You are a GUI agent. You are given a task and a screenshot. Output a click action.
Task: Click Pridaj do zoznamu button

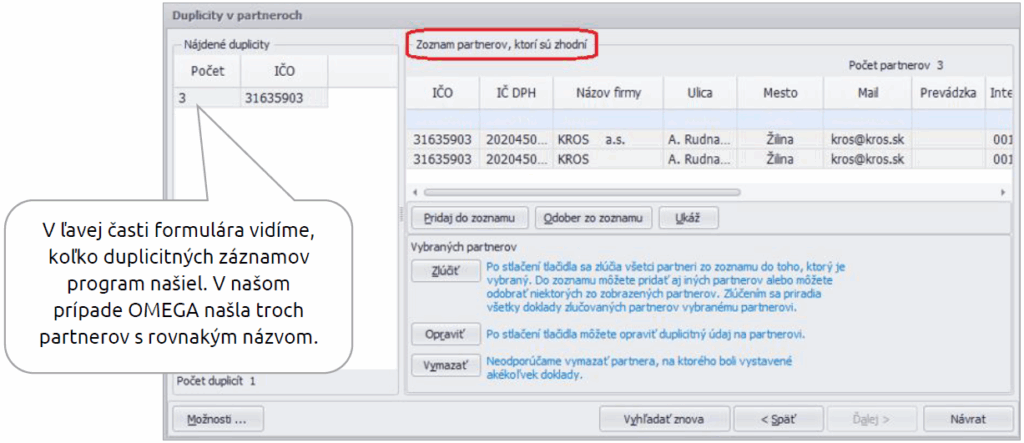[x=468, y=217]
